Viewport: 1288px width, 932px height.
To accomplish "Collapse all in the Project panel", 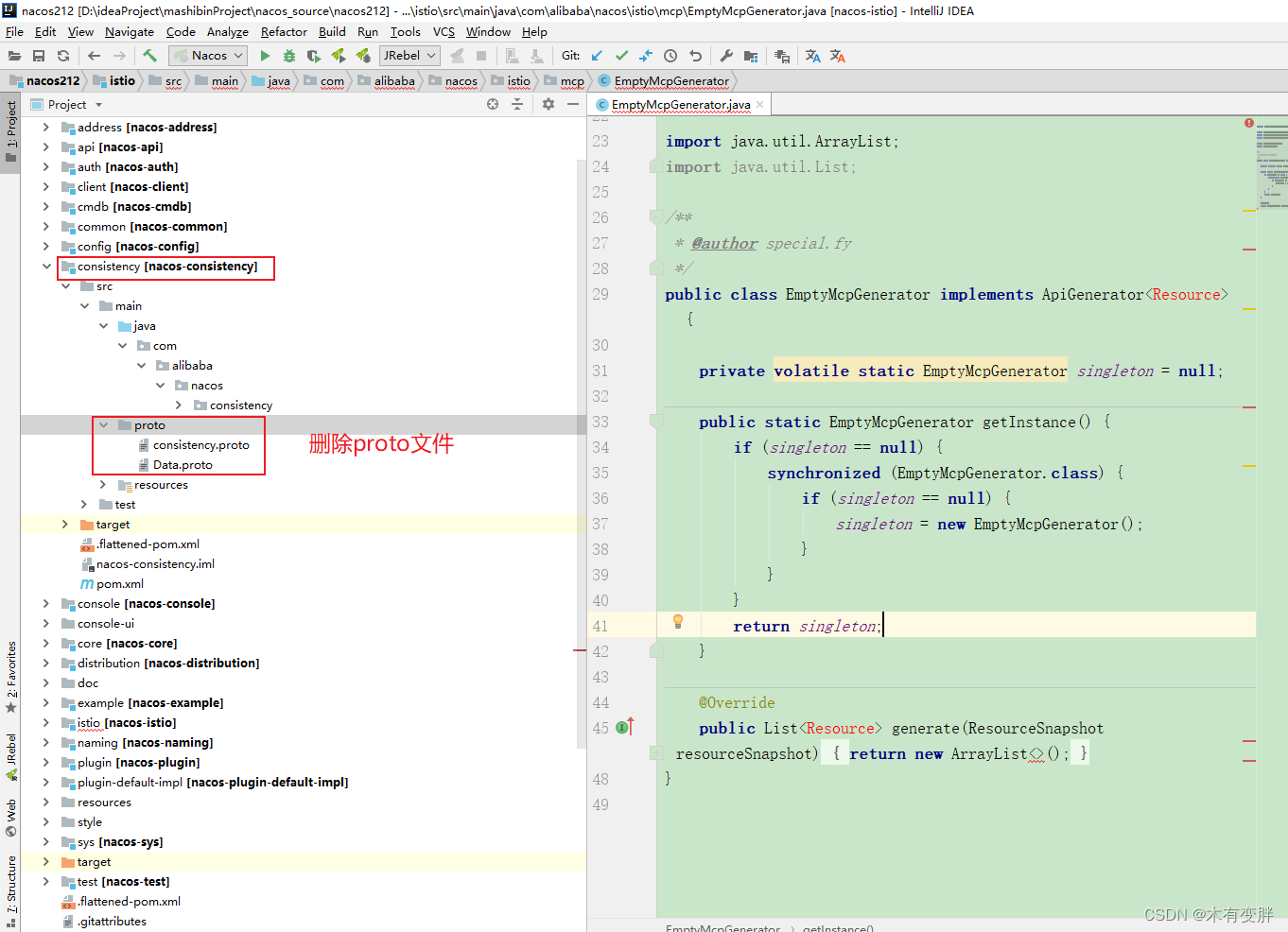I will pyautogui.click(x=517, y=104).
